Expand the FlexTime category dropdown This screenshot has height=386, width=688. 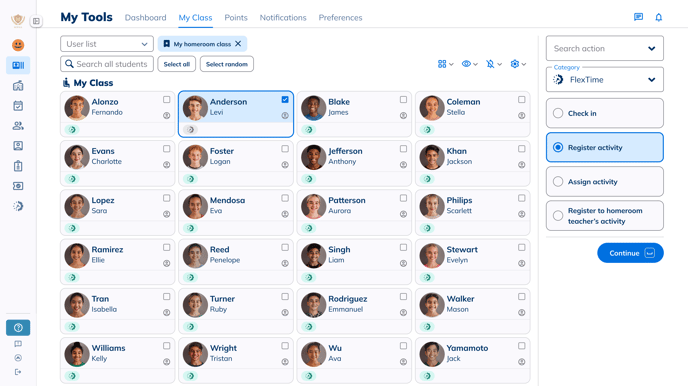(605, 79)
